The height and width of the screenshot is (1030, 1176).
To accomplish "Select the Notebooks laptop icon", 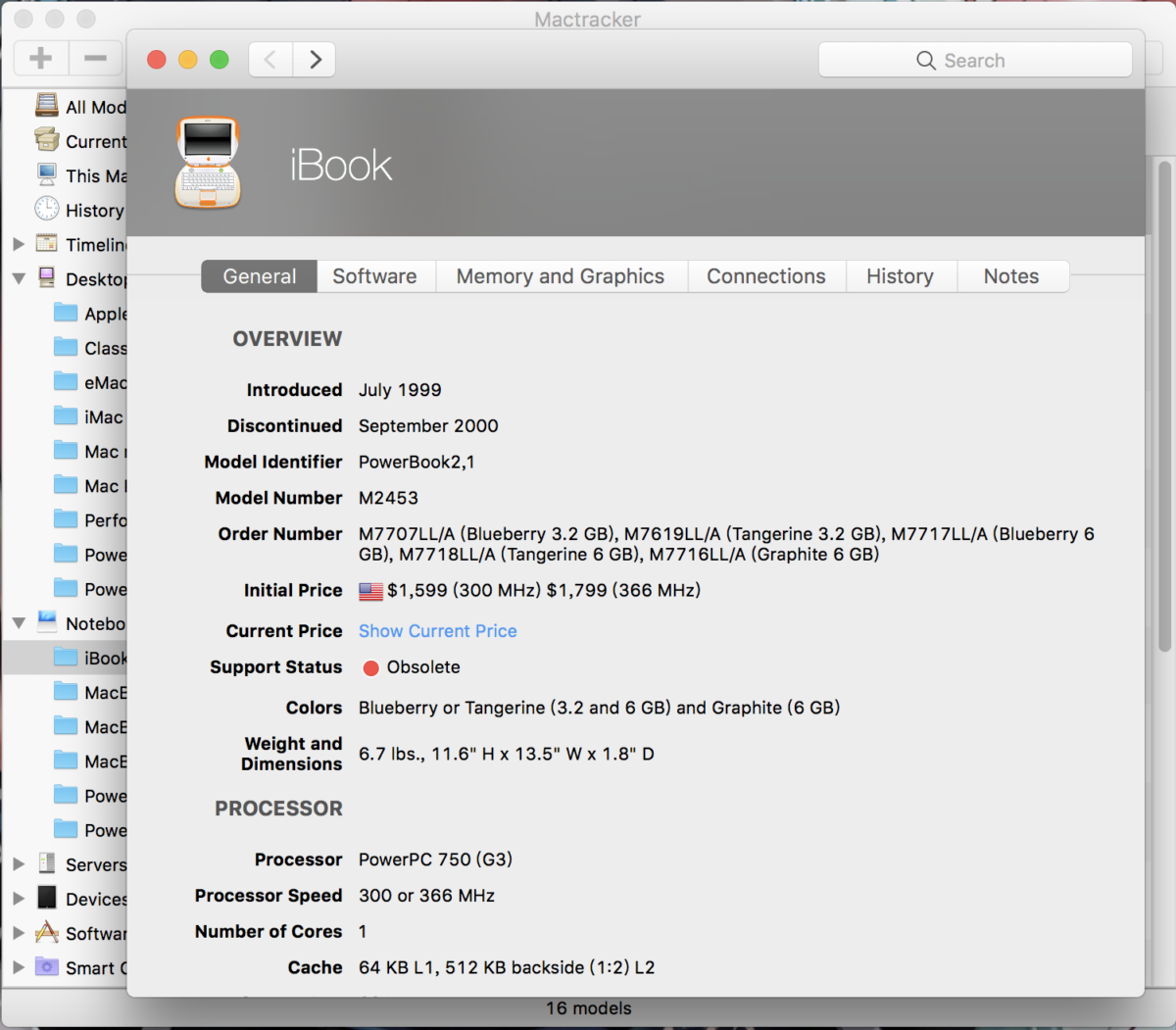I will pos(46,621).
